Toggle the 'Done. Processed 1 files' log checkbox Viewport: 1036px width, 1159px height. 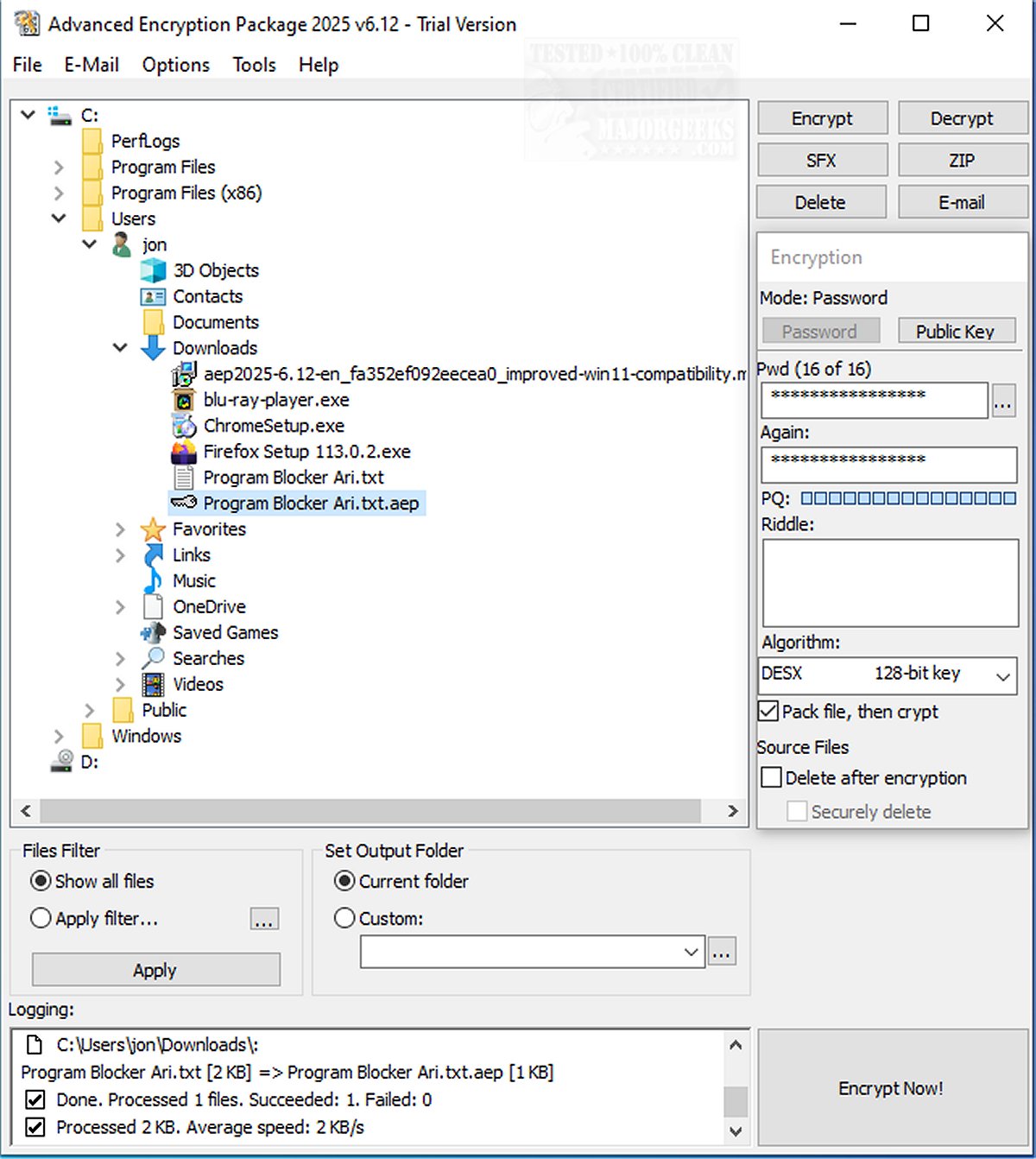click(x=35, y=1099)
